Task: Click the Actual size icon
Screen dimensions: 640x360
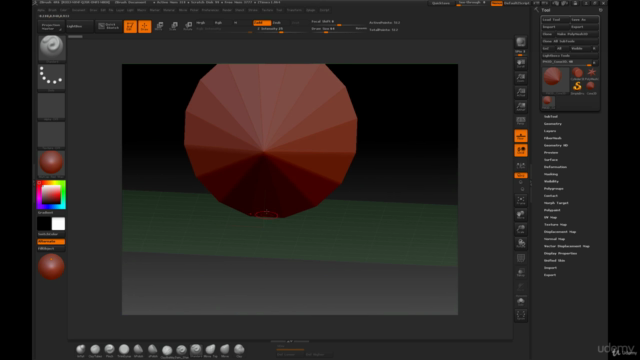Action: pyautogui.click(x=520, y=92)
